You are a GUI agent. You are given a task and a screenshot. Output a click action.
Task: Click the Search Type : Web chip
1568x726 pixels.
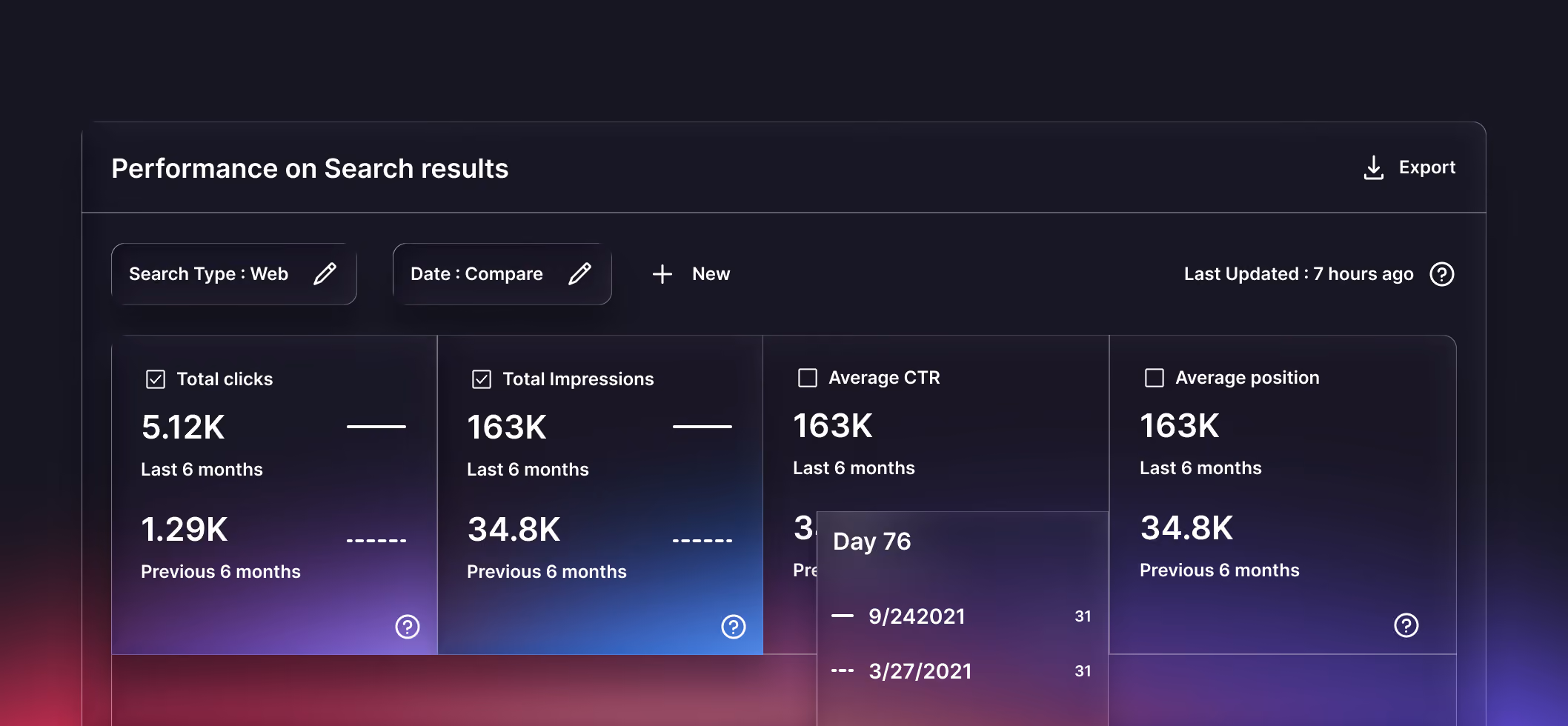click(x=234, y=274)
